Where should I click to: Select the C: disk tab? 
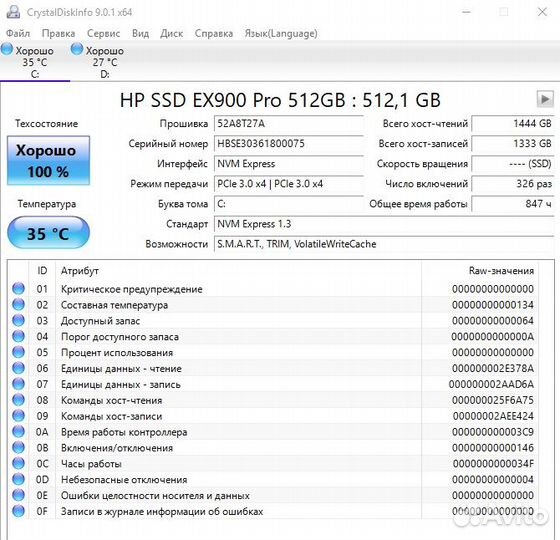coord(35,62)
